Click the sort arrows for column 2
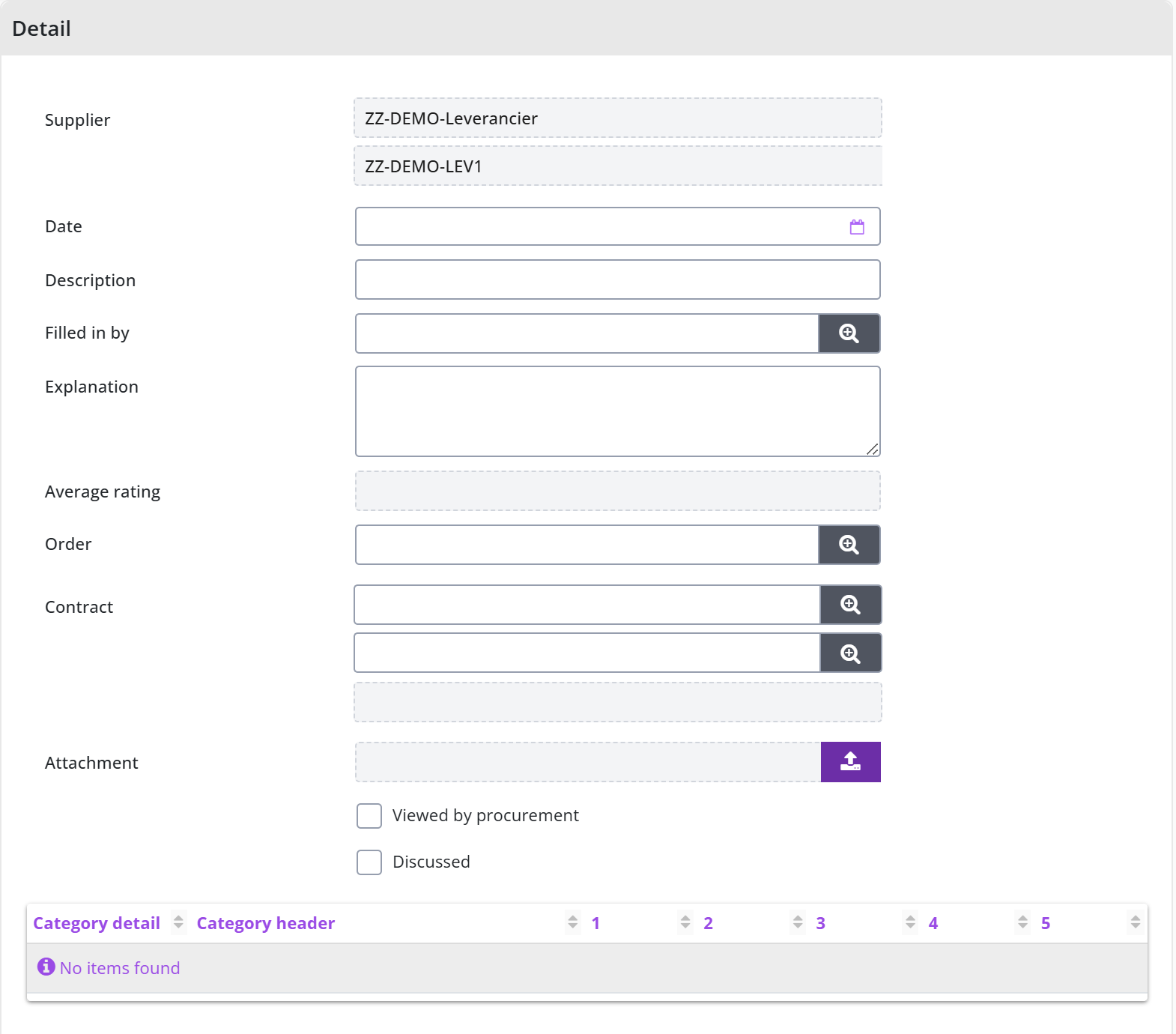This screenshot has width=1176, height=1034. point(798,922)
